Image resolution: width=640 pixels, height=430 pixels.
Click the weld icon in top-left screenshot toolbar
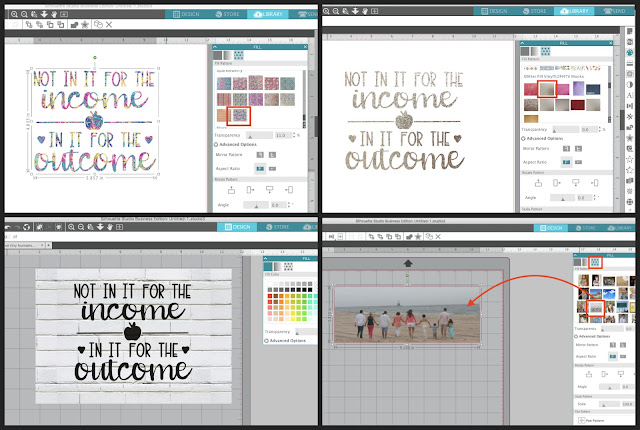(74, 25)
